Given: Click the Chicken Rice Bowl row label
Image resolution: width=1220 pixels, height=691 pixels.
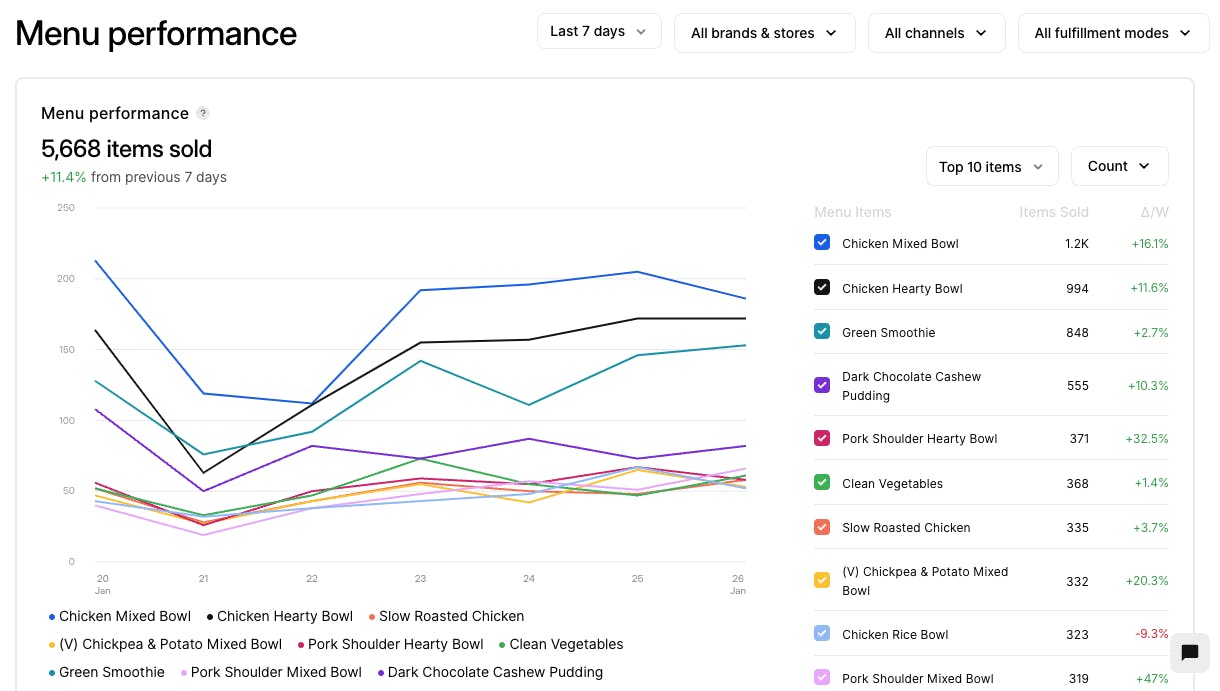Looking at the screenshot, I should tap(894, 634).
